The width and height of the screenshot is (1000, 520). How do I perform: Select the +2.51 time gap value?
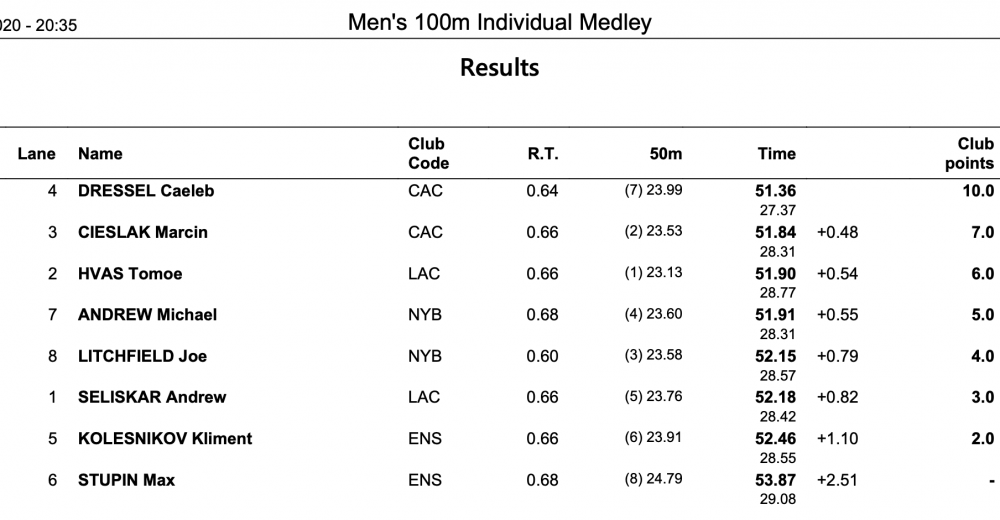[x=837, y=480]
